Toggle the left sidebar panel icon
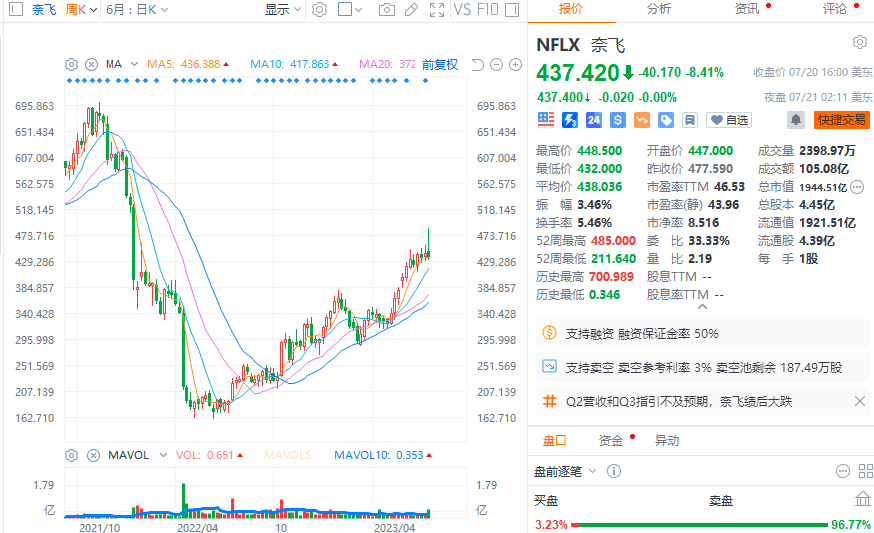Viewport: 874px width, 533px height. 16,9
